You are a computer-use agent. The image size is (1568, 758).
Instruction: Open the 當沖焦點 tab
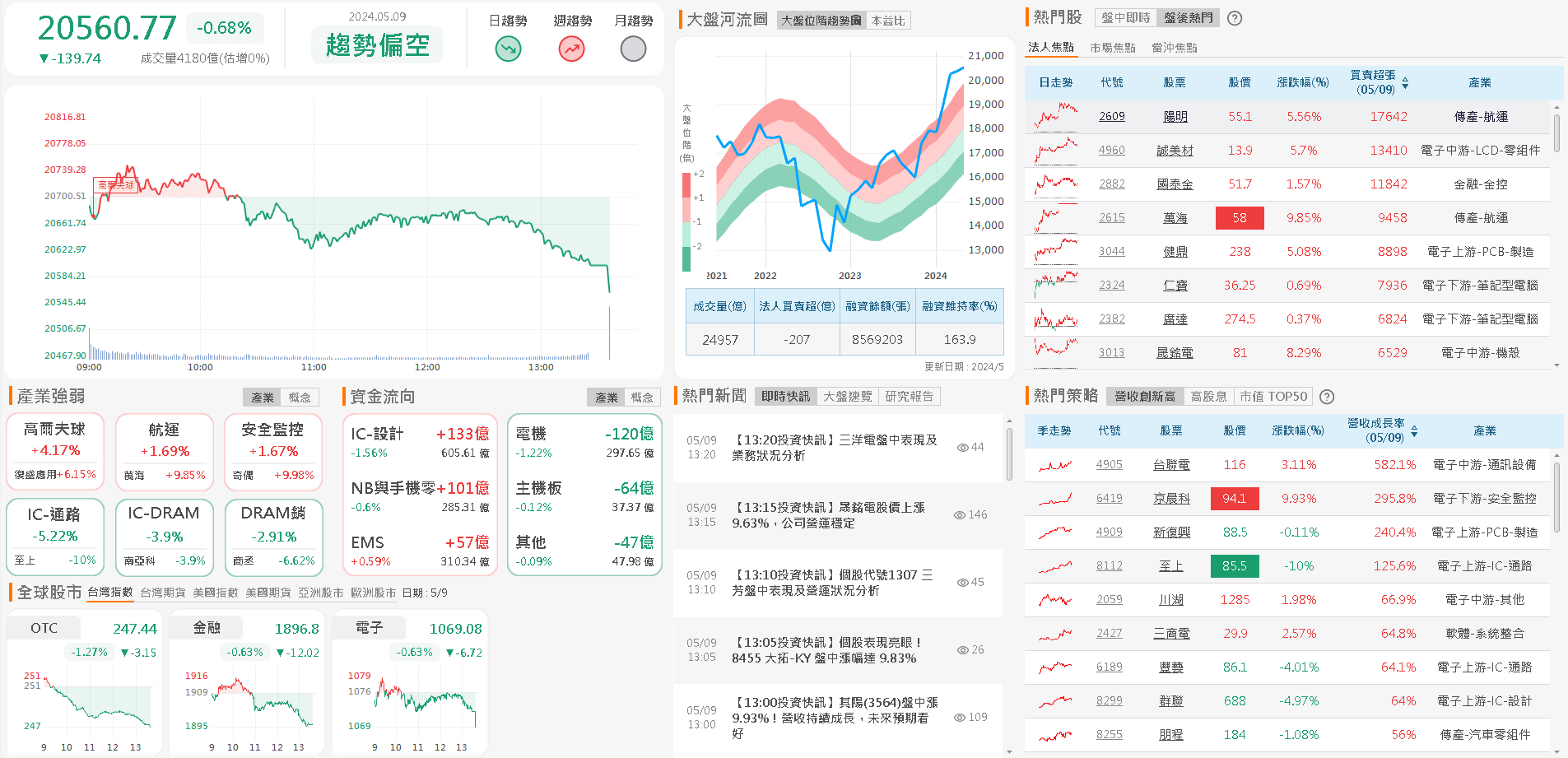pyautogui.click(x=1175, y=48)
